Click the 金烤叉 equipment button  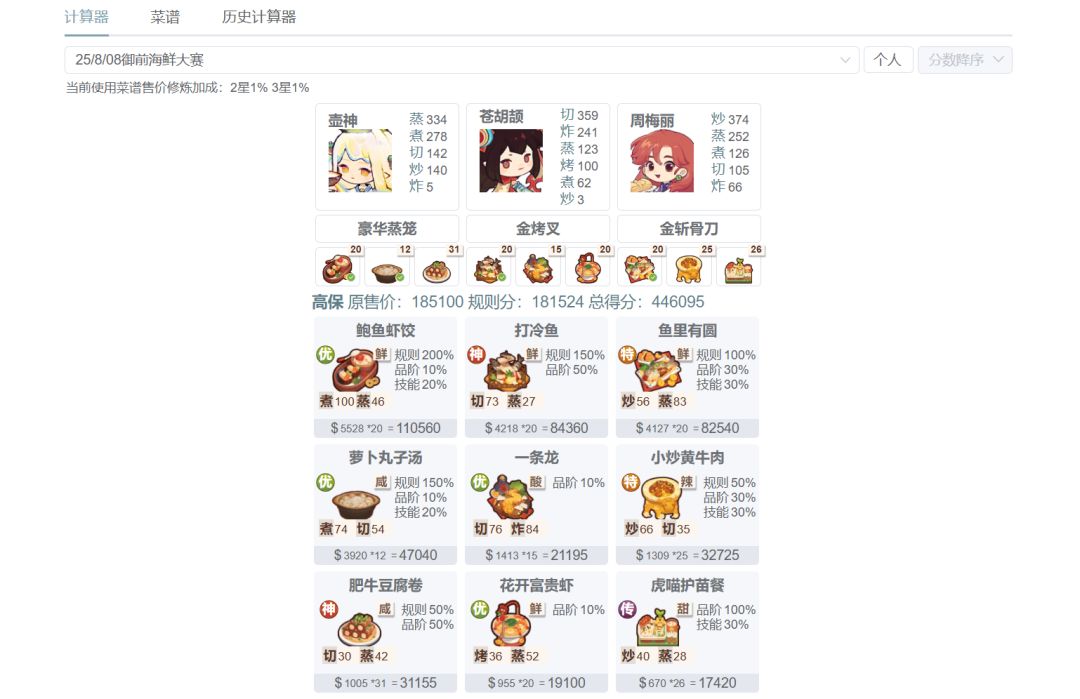pyautogui.click(x=538, y=229)
